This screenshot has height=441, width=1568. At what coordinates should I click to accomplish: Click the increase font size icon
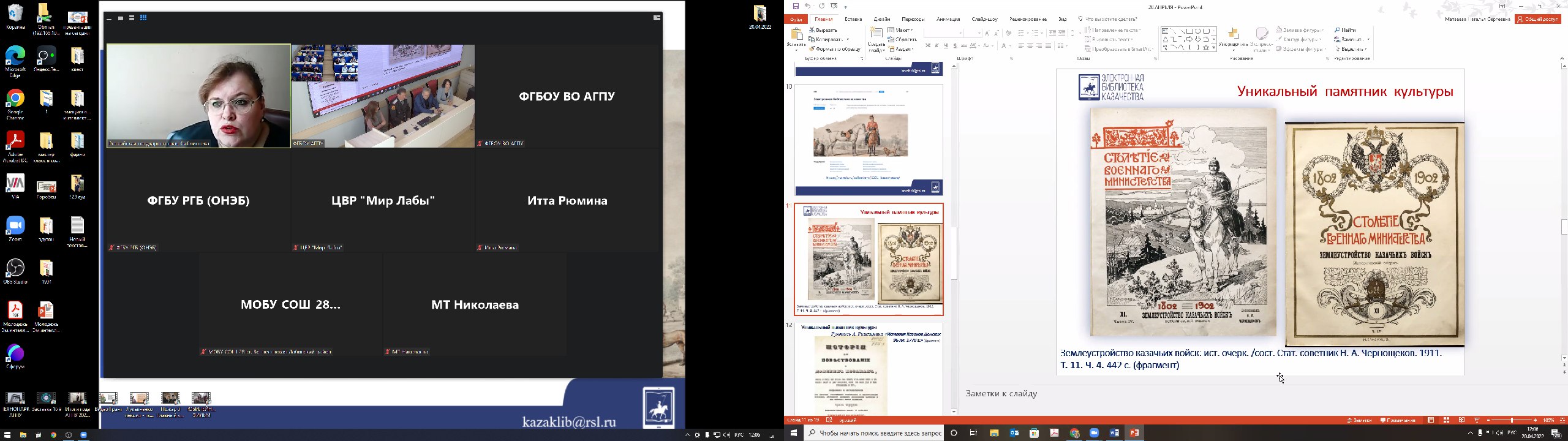[987, 33]
